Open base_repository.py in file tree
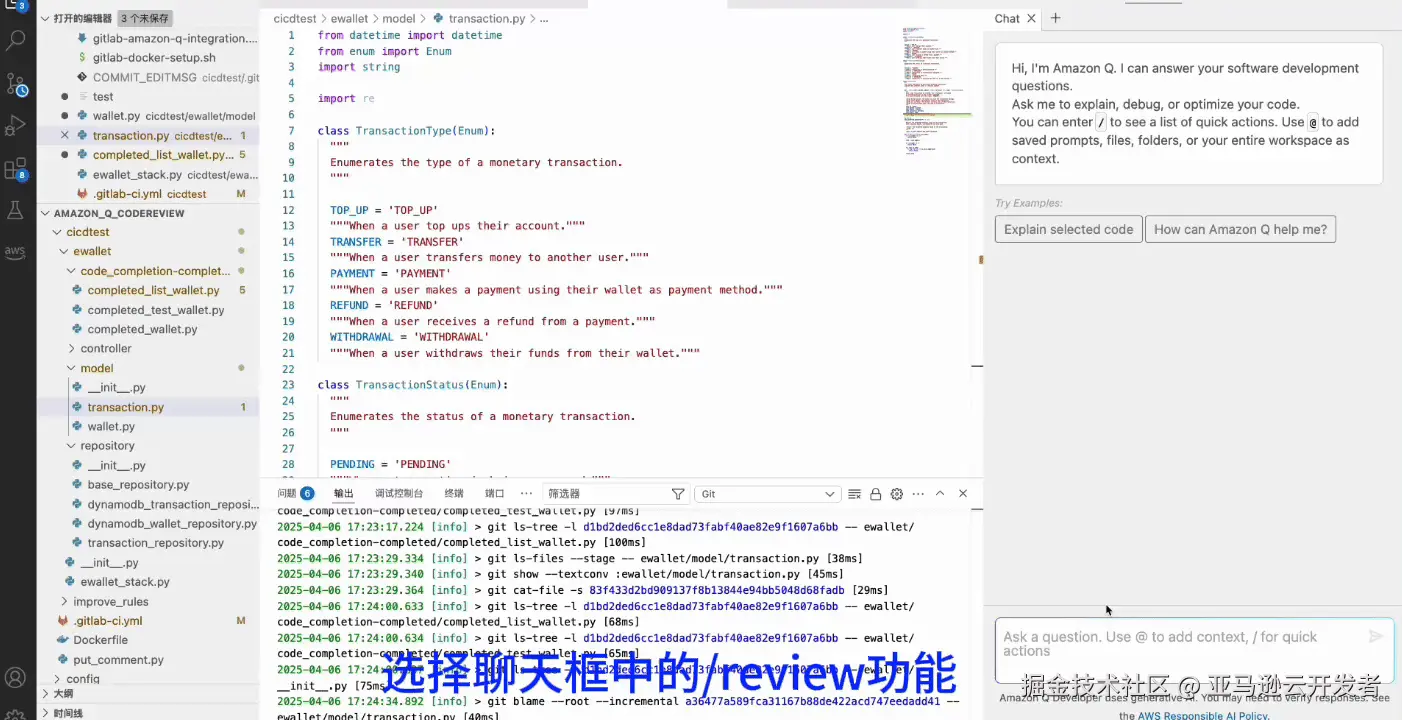The width and height of the screenshot is (1402, 720). (138, 485)
